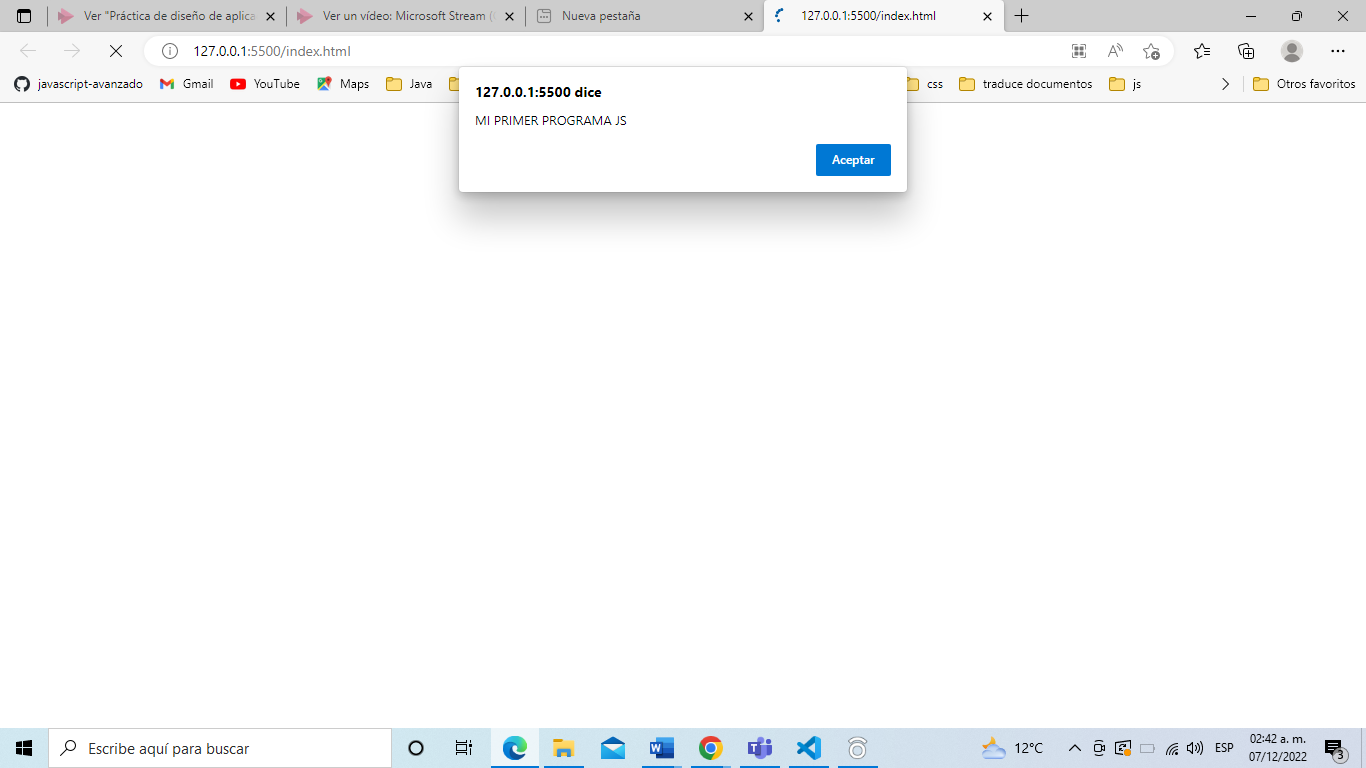The width and height of the screenshot is (1366, 768).
Task: Open Google Chrome from taskbar
Action: pyautogui.click(x=711, y=748)
